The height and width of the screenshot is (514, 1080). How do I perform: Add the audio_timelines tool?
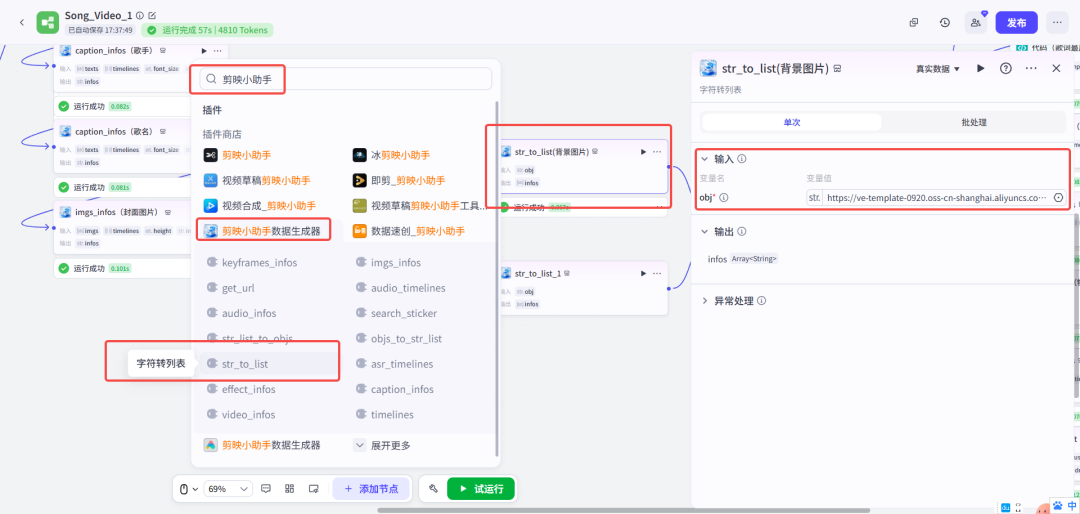point(401,288)
